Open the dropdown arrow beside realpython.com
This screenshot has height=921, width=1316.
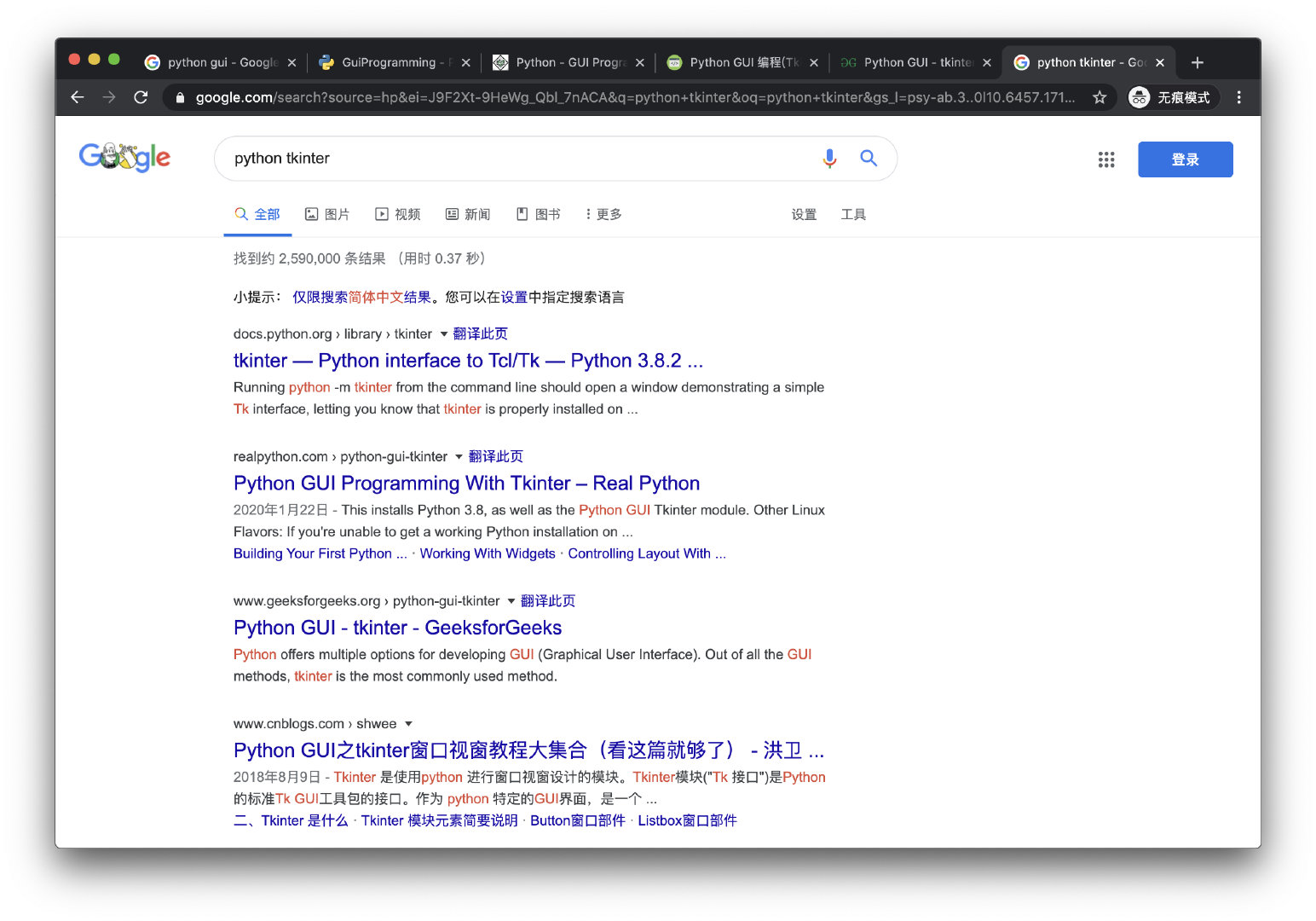tap(459, 457)
